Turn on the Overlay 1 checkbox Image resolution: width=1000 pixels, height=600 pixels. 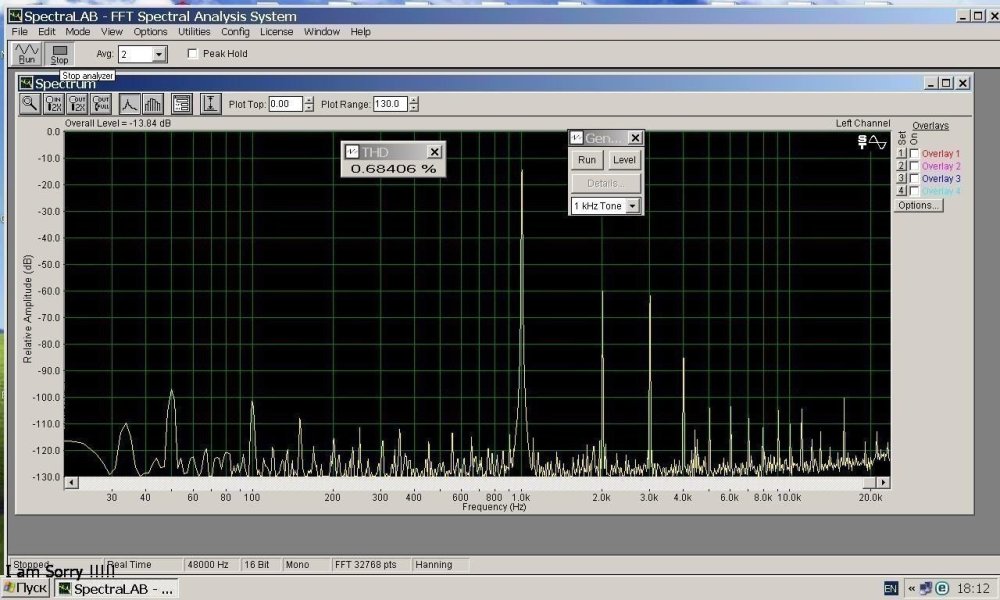point(914,154)
